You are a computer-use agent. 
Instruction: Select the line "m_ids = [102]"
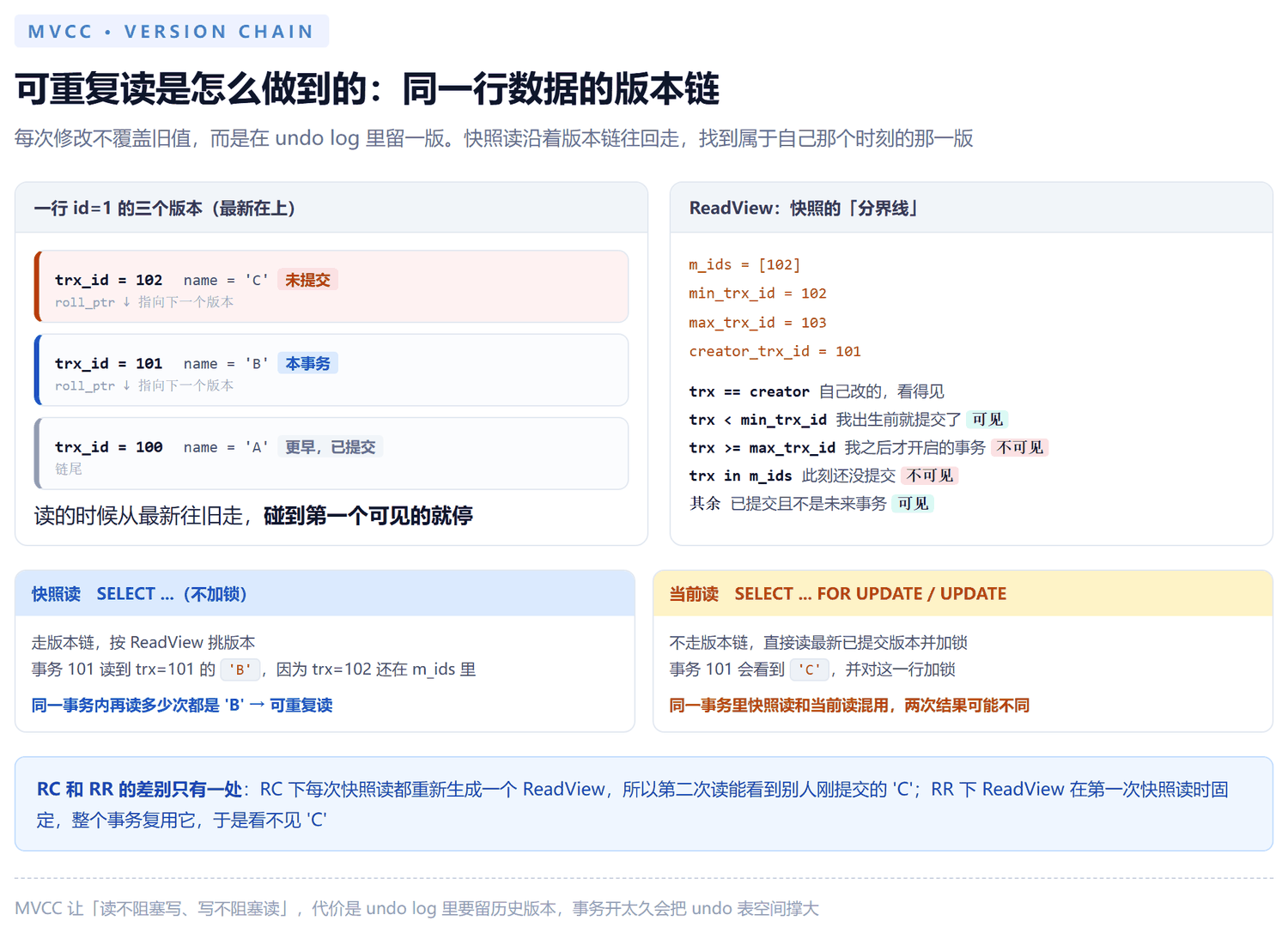tap(744, 264)
